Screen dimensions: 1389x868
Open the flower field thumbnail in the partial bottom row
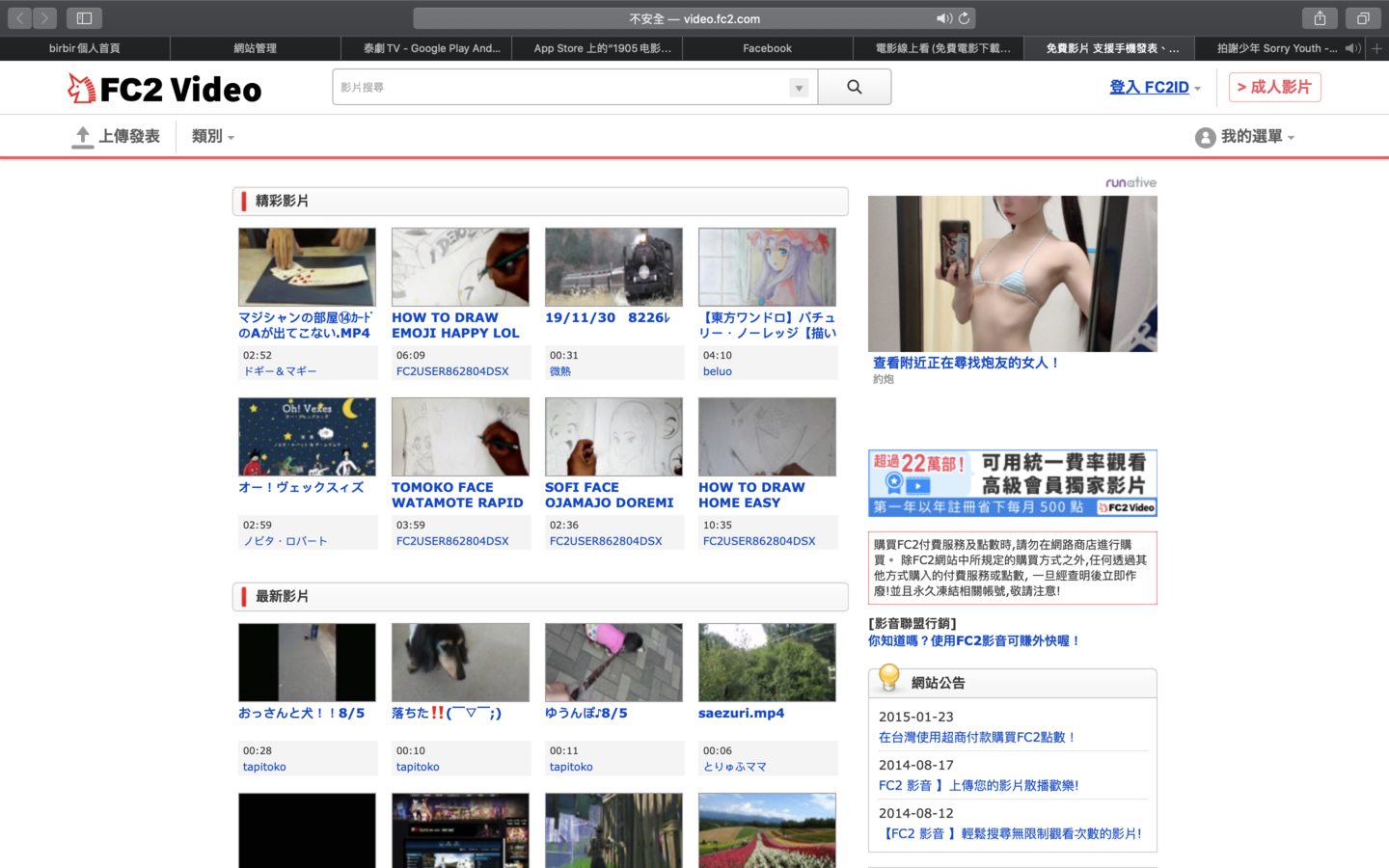767,830
